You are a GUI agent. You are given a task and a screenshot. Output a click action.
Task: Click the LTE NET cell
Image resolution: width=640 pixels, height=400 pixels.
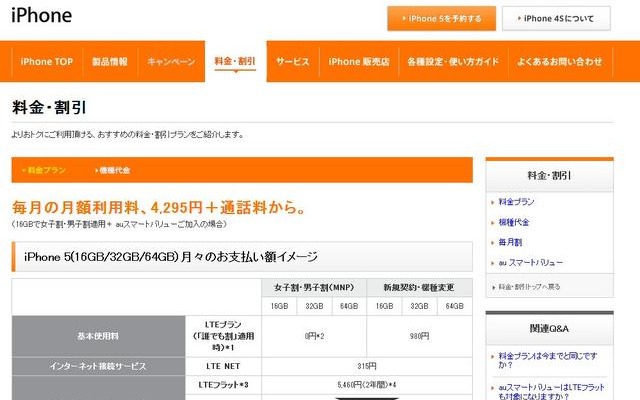[x=223, y=367]
